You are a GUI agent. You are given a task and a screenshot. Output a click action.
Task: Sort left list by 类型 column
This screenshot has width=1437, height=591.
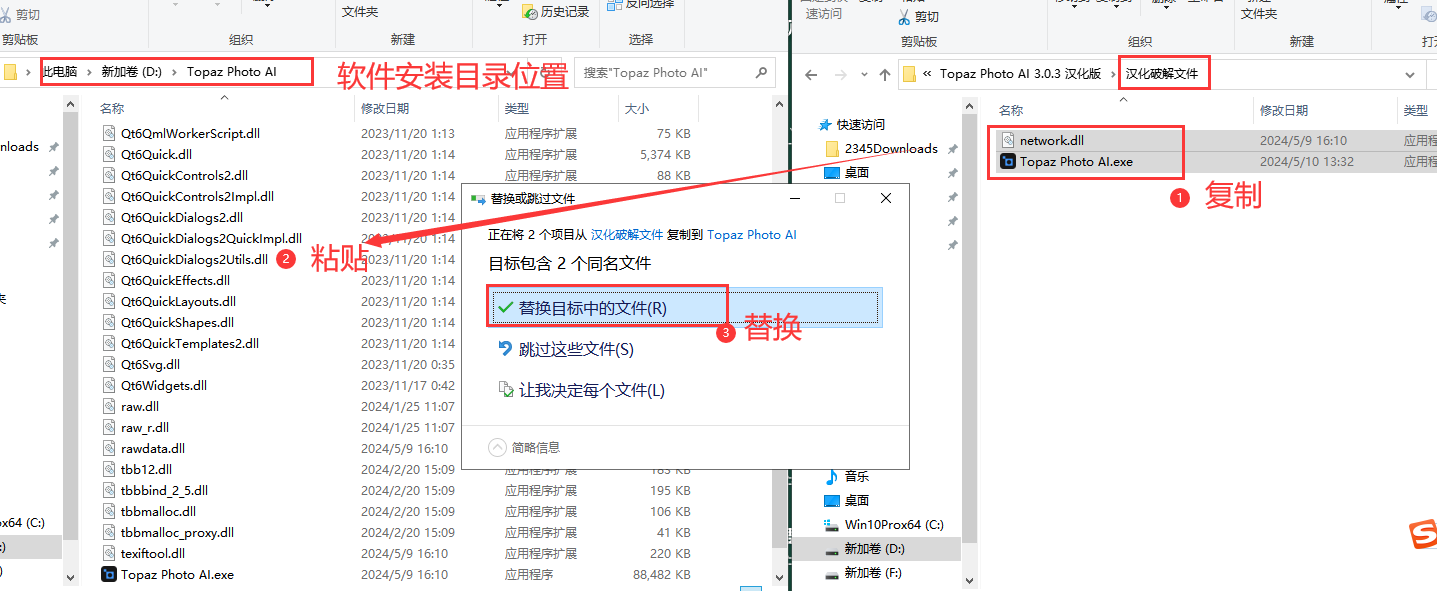(517, 108)
